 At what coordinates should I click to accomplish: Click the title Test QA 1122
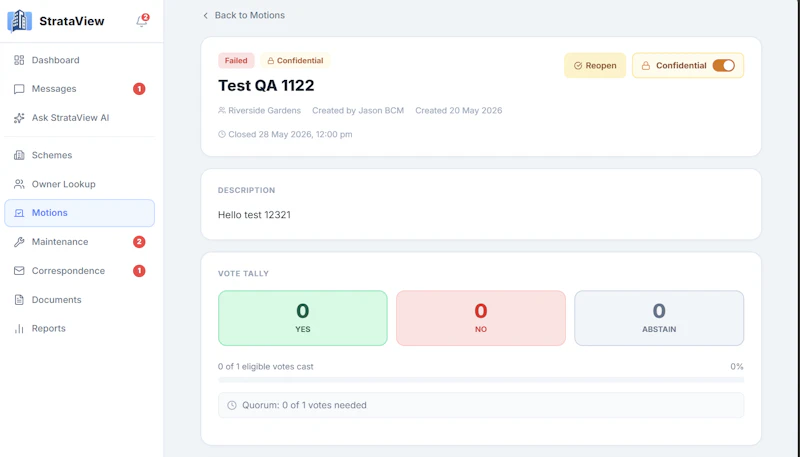pos(266,85)
